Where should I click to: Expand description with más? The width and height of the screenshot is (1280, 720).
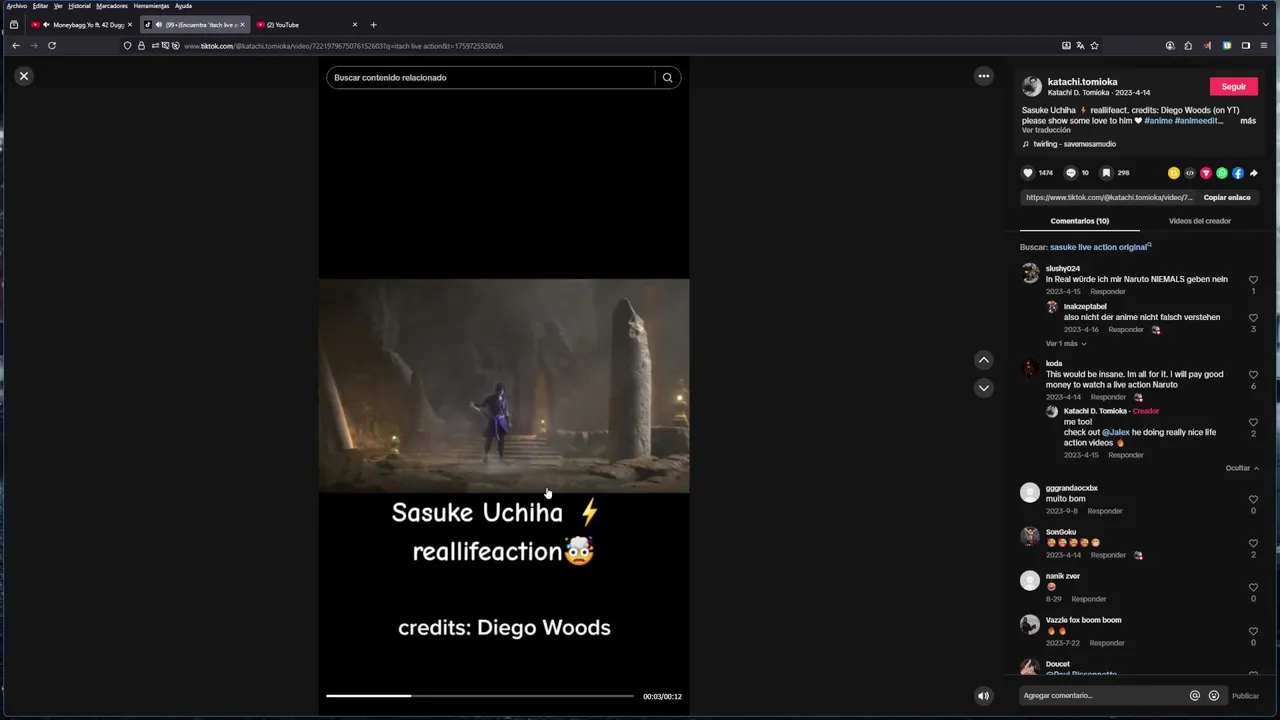(1248, 121)
